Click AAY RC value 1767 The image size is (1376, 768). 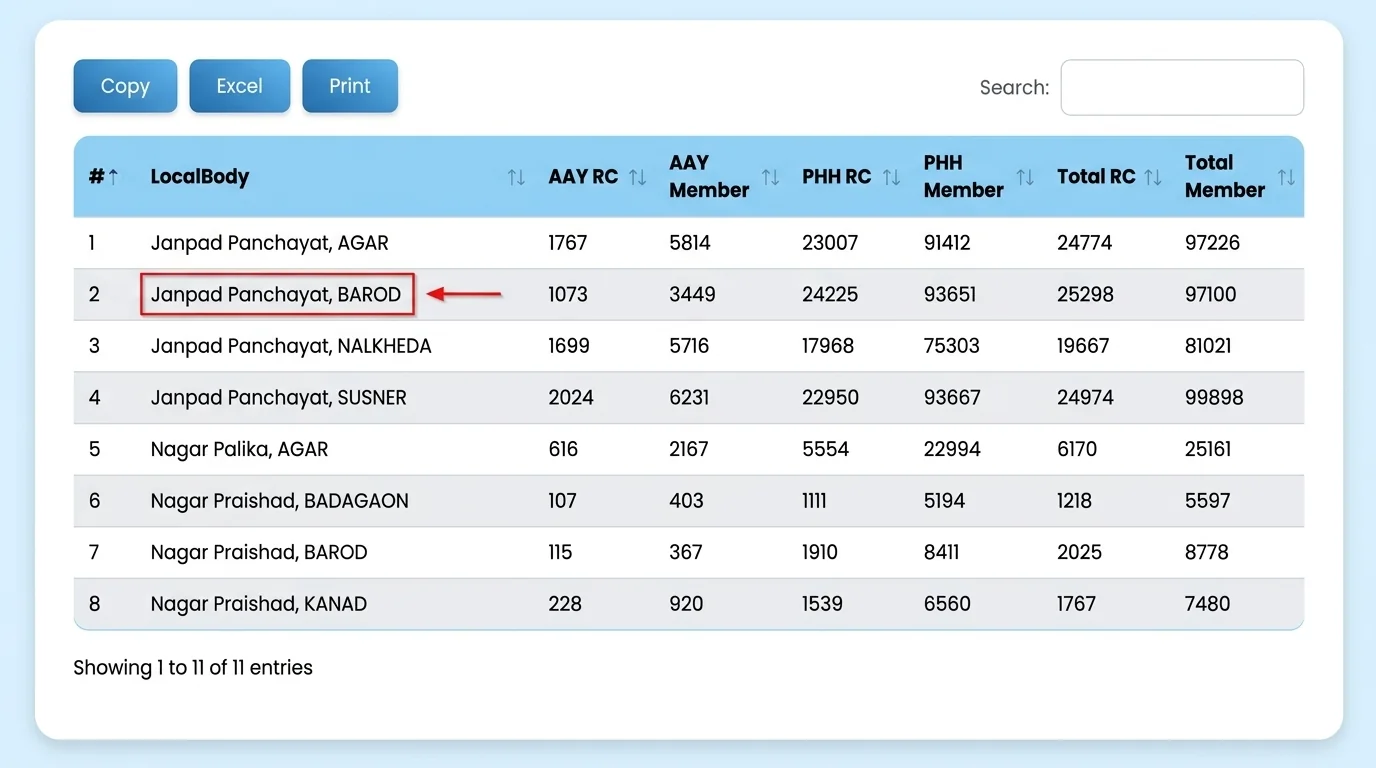pos(568,243)
